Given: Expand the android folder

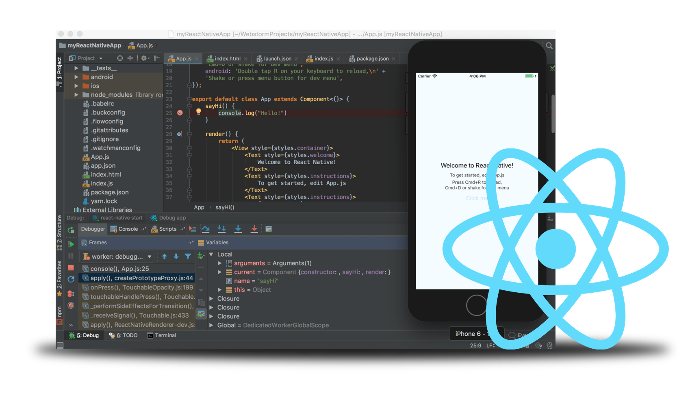Looking at the screenshot, I should coord(77,77).
